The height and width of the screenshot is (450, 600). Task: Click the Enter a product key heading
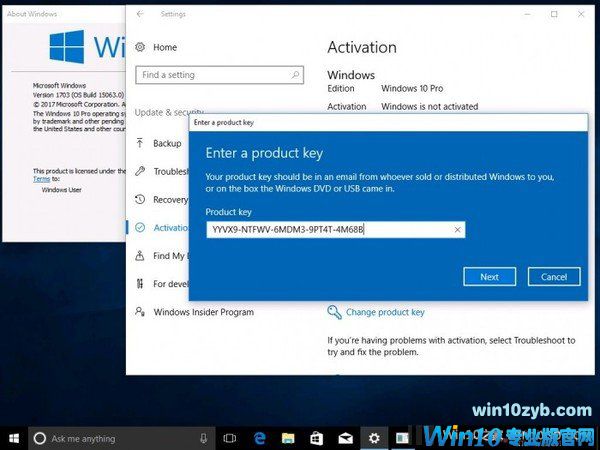click(x=264, y=153)
